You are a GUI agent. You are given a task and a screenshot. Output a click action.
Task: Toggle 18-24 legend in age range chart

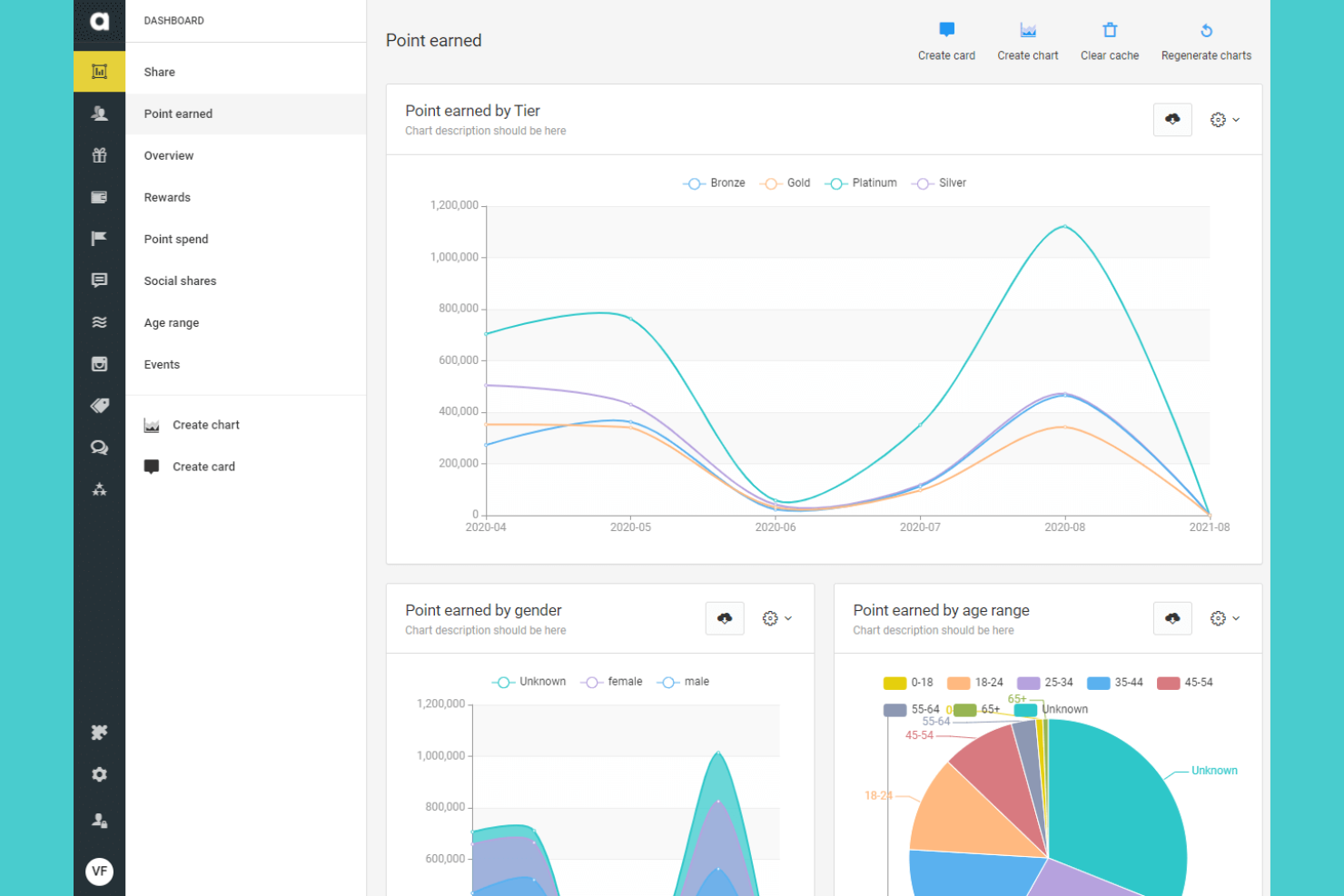974,683
